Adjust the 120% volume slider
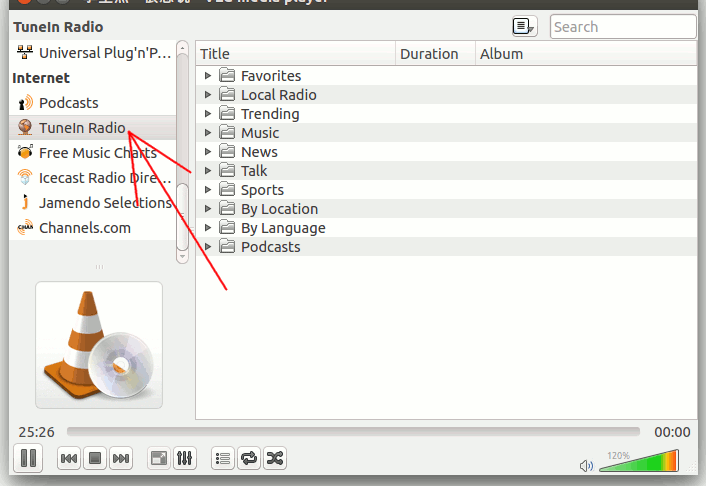 coord(639,461)
